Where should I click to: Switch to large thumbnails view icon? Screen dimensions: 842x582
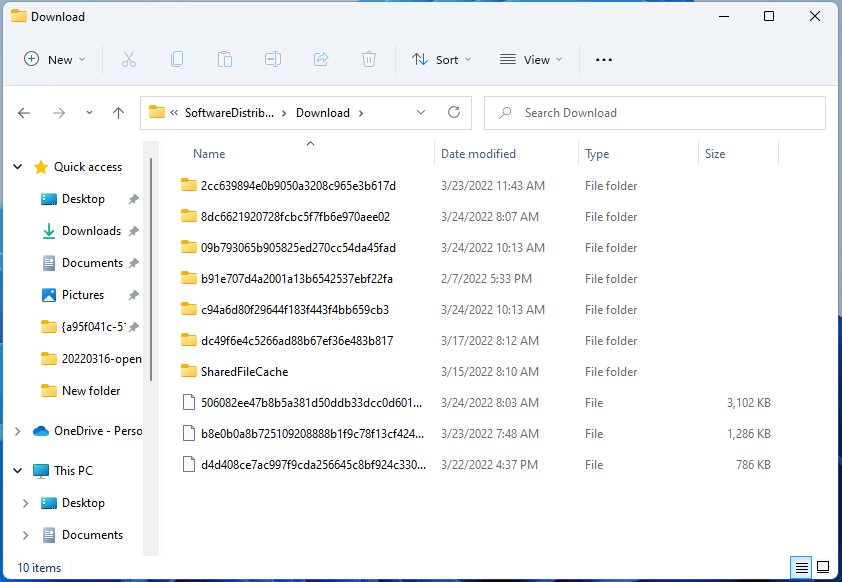[823, 567]
